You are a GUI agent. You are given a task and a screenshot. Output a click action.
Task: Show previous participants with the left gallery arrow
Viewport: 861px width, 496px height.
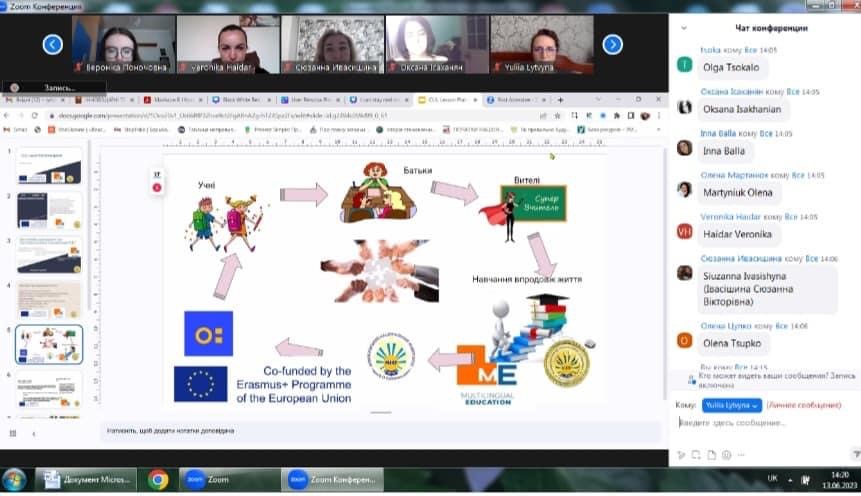53,44
